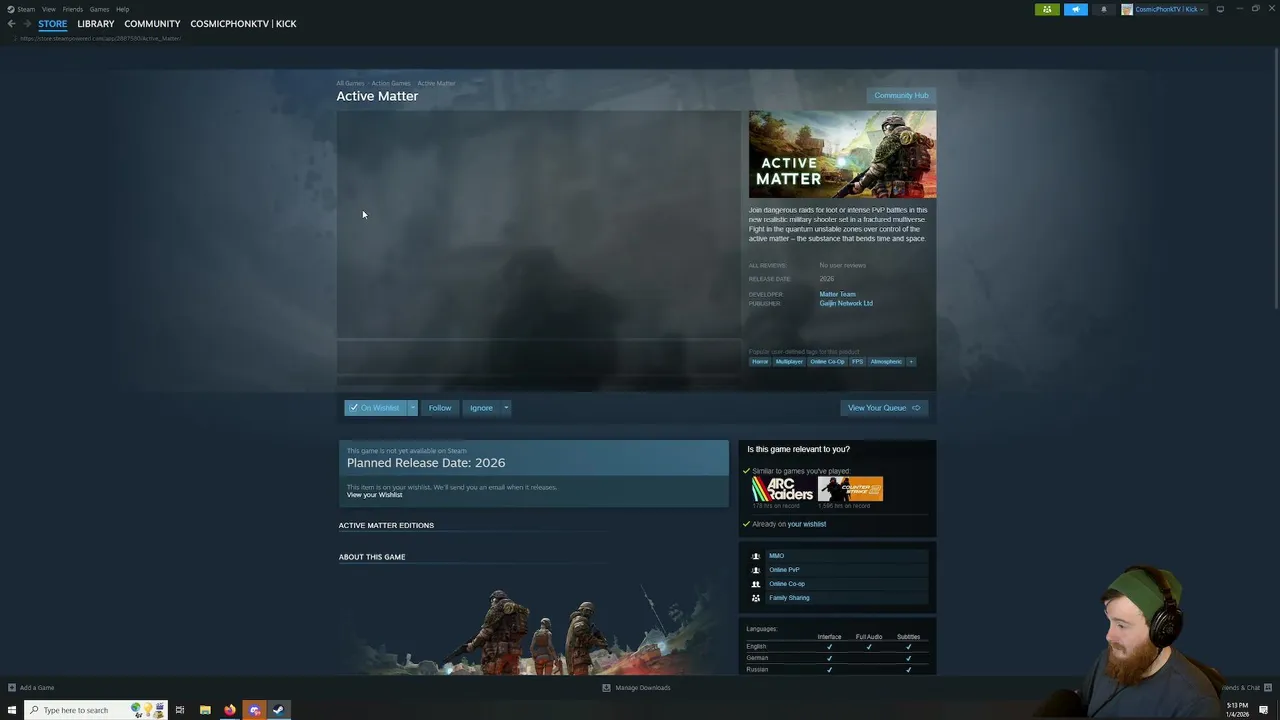Open the blue announcements megaphone icon
This screenshot has height=720, width=1280.
[1075, 9]
